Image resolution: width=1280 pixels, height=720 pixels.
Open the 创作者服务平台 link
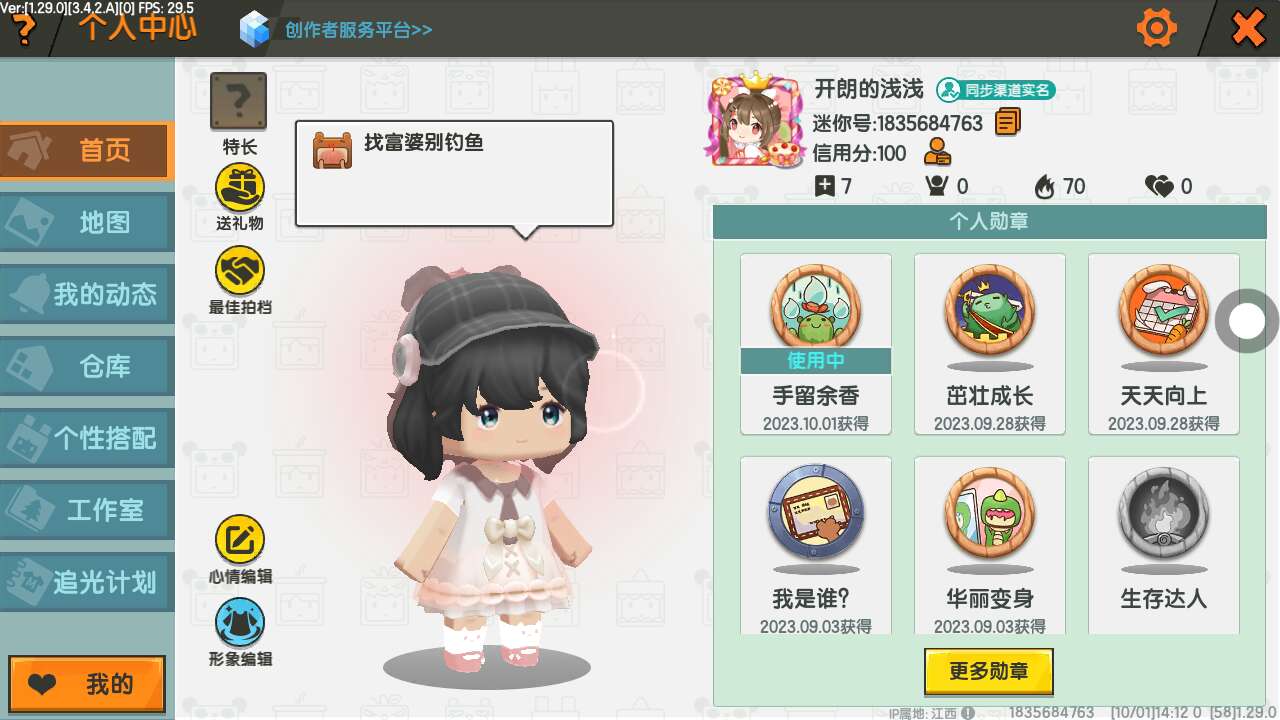358,29
